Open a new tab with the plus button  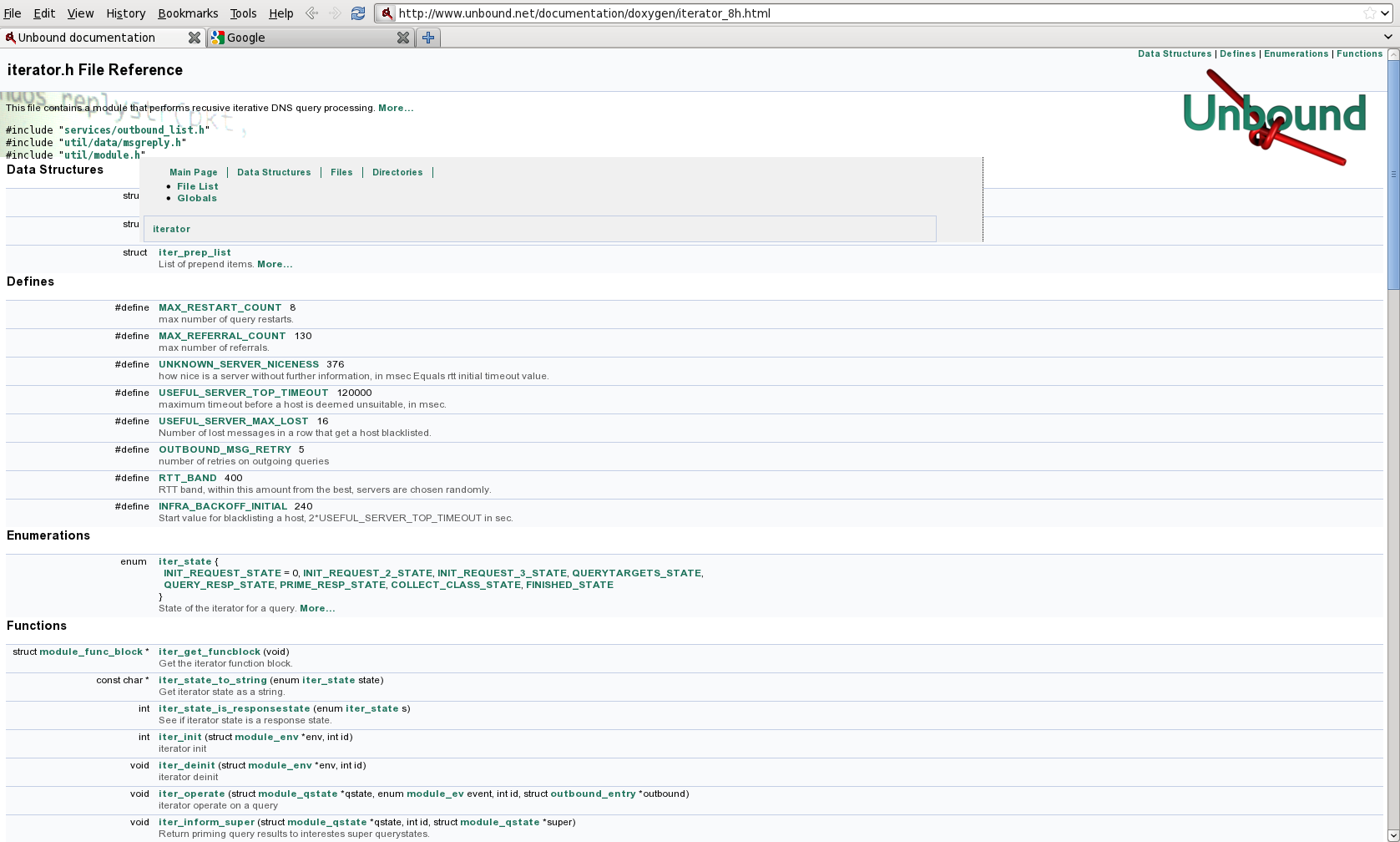[x=428, y=38]
